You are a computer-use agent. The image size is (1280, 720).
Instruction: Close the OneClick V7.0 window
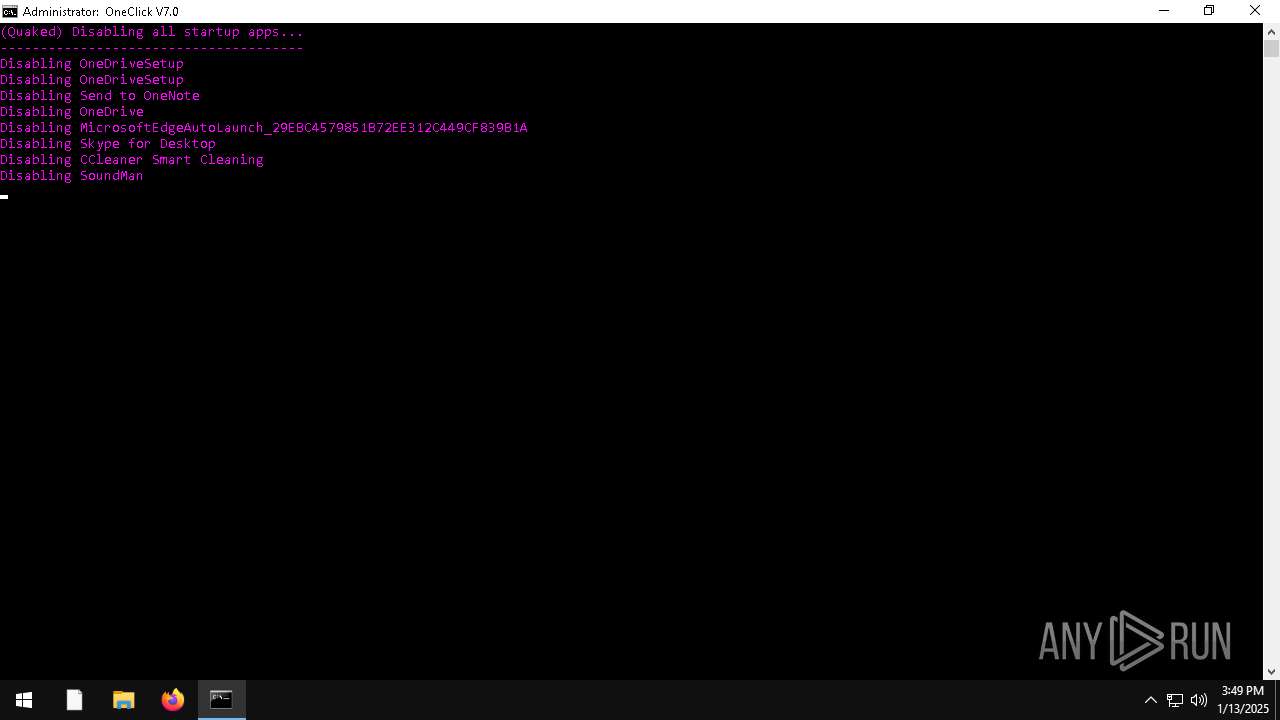[x=1256, y=11]
